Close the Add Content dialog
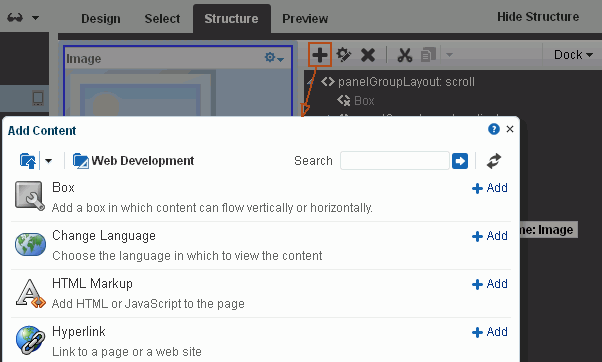The height and width of the screenshot is (362, 602). pyautogui.click(x=510, y=129)
